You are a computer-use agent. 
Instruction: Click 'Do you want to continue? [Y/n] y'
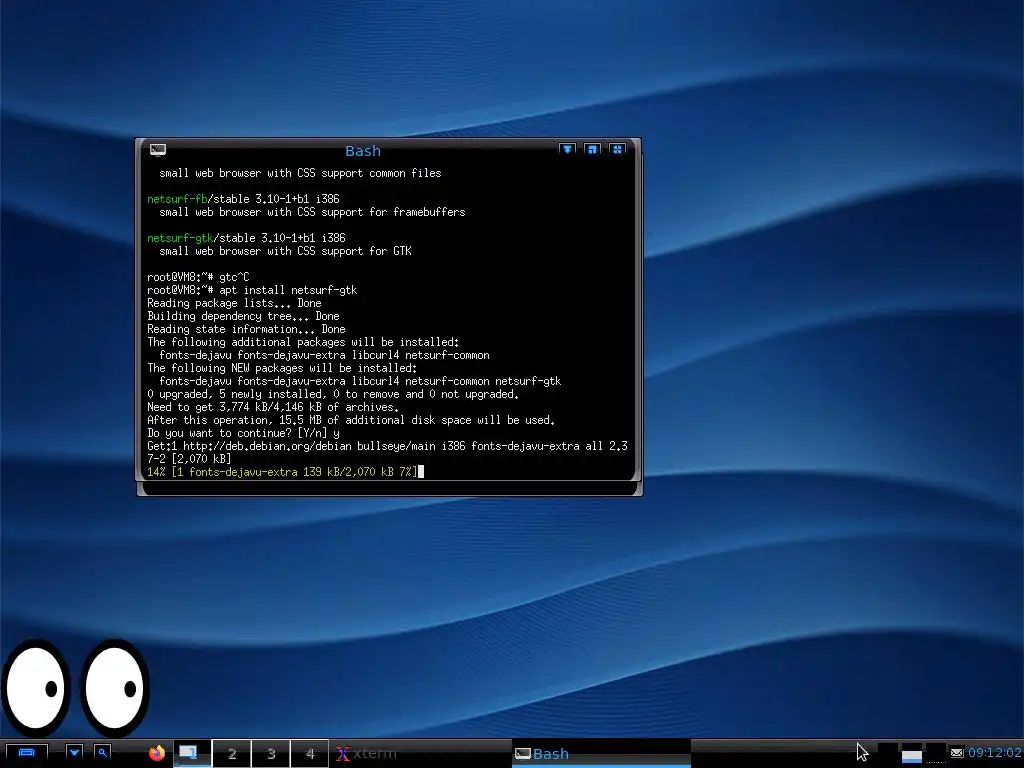pos(243,433)
